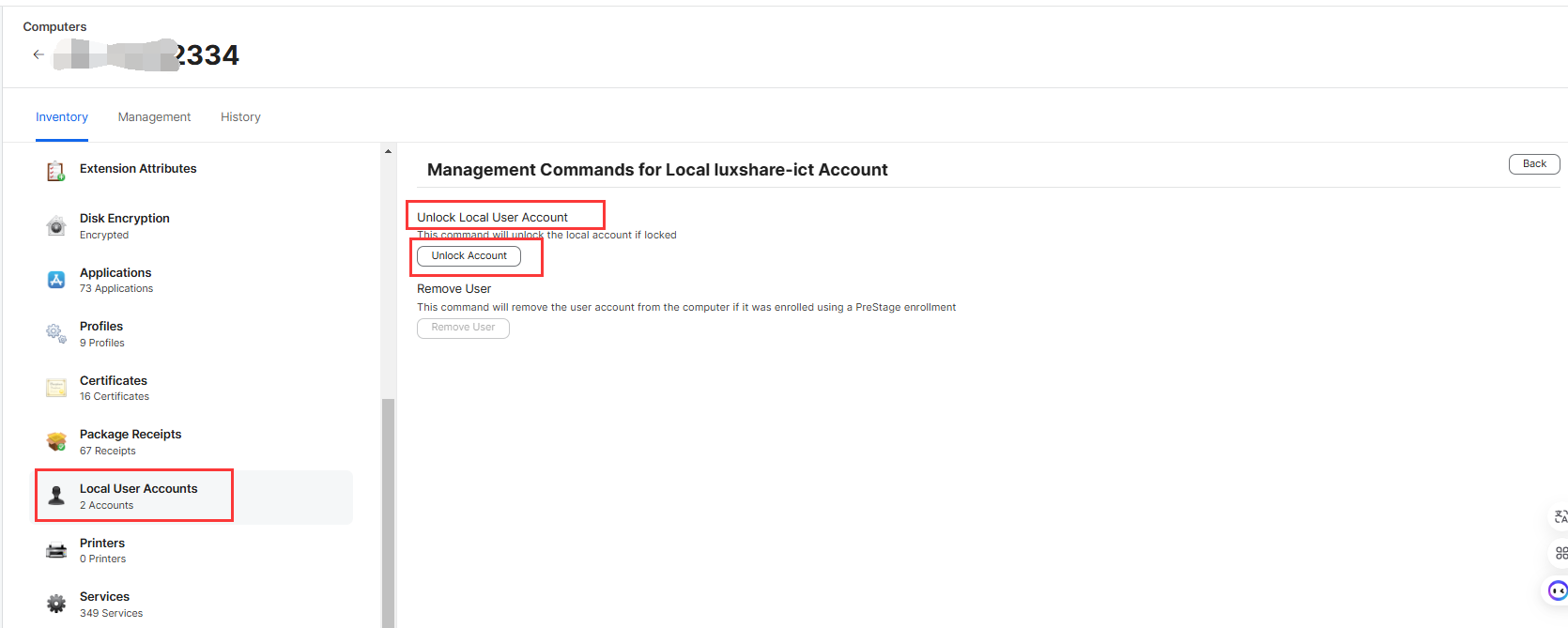Click the Profiles gear icon
The width and height of the screenshot is (1568, 628).
tap(56, 333)
